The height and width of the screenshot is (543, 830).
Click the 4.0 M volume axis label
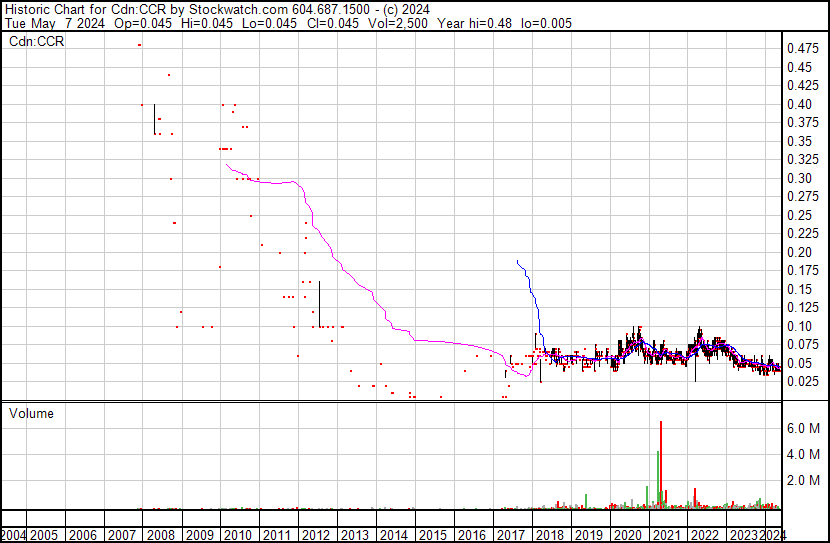804,454
